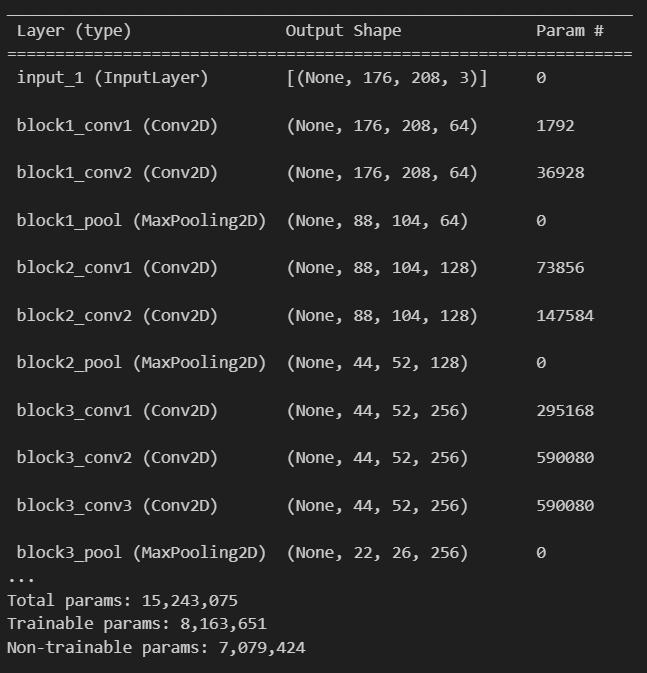Viewport: 647px width, 673px height.
Task: Click the 'Trainable params: 8,163,651' line
Action: [136, 624]
